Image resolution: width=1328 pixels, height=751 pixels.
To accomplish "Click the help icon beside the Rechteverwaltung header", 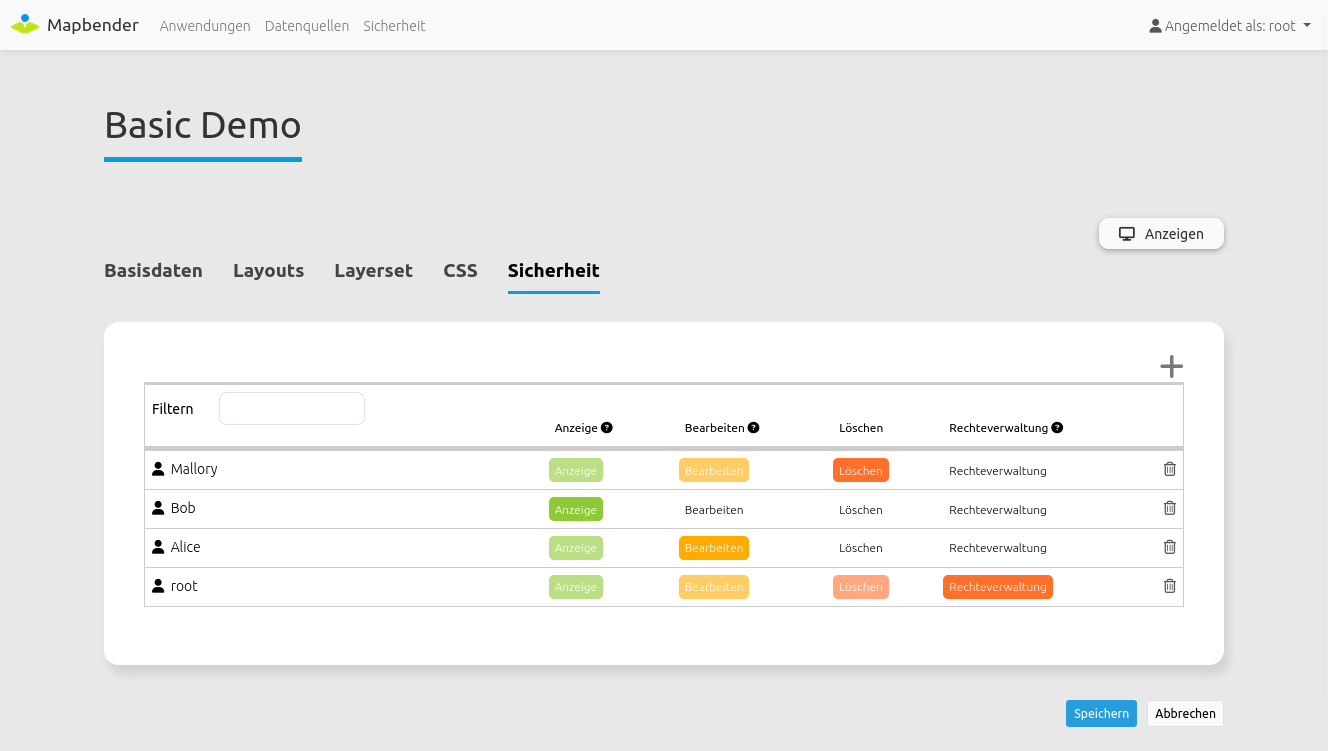I will [x=1057, y=428].
